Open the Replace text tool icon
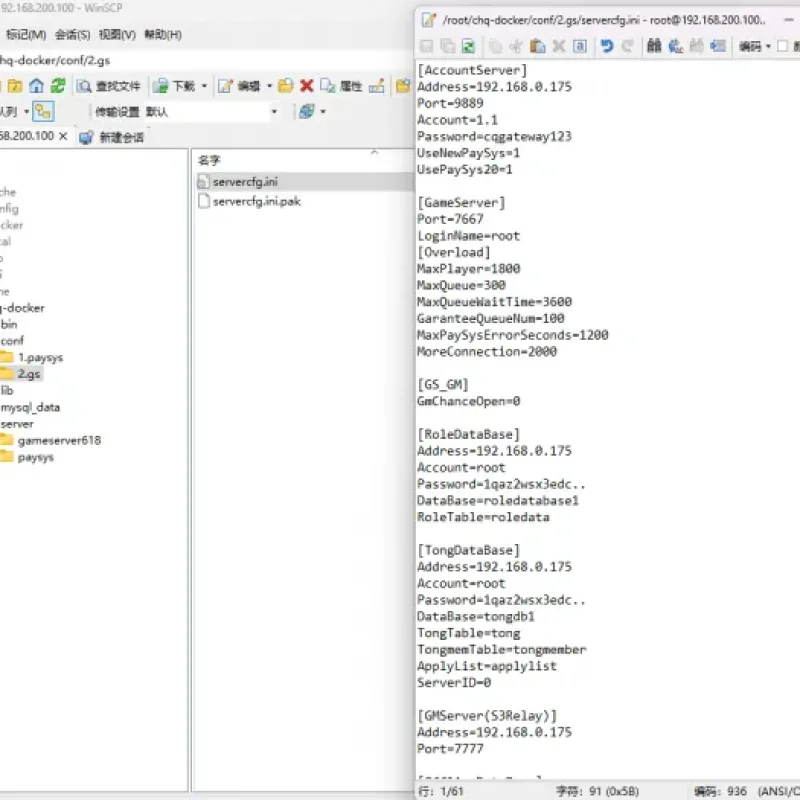Image resolution: width=800 pixels, height=800 pixels. tap(676, 46)
